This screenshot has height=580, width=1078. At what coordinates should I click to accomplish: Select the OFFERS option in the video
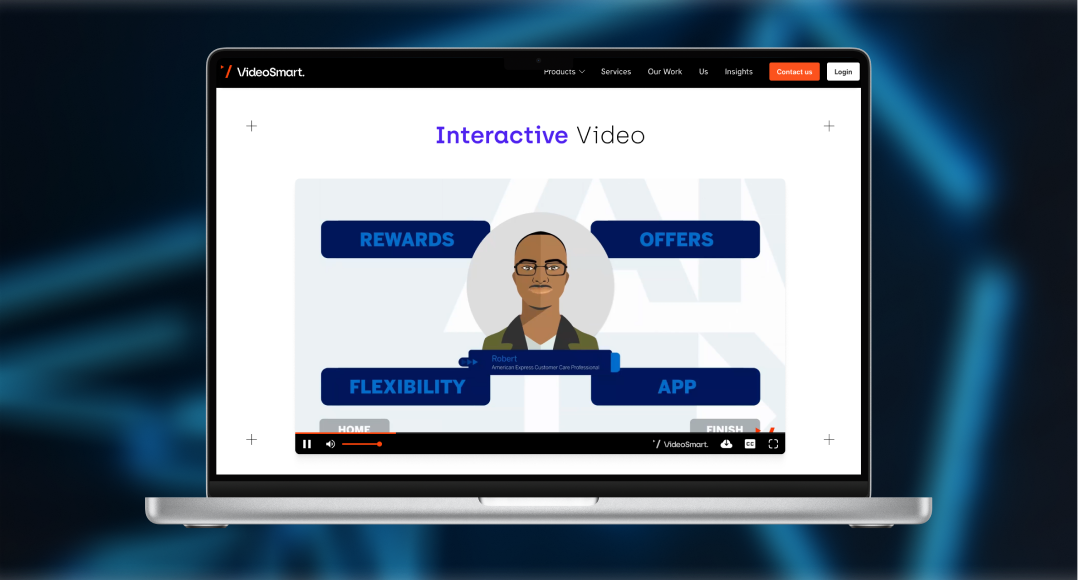(675, 239)
